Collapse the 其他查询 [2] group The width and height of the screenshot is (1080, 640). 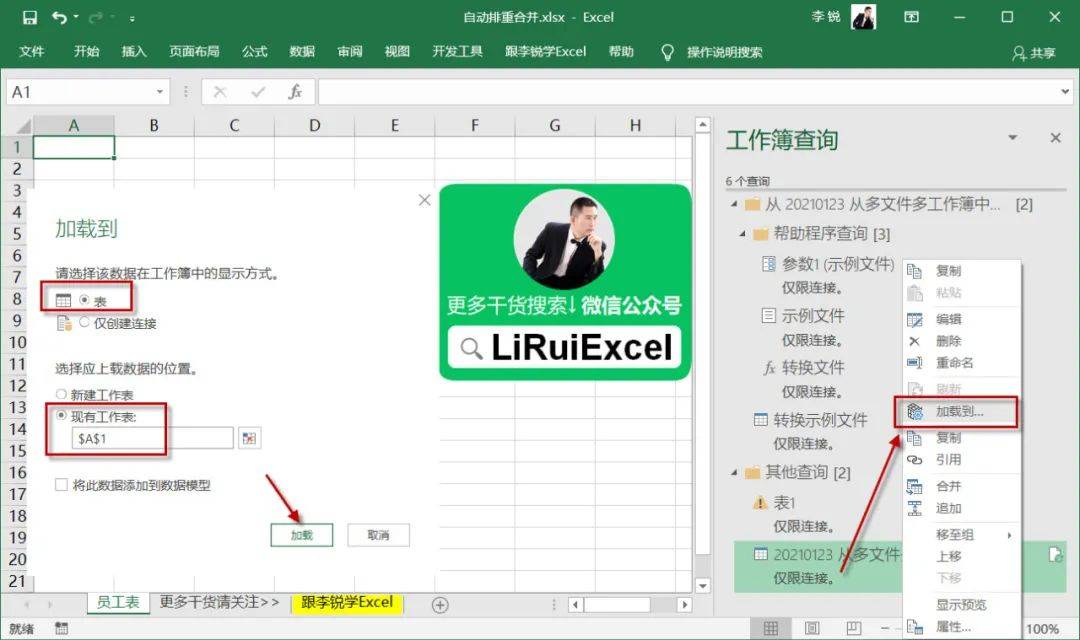pos(734,473)
